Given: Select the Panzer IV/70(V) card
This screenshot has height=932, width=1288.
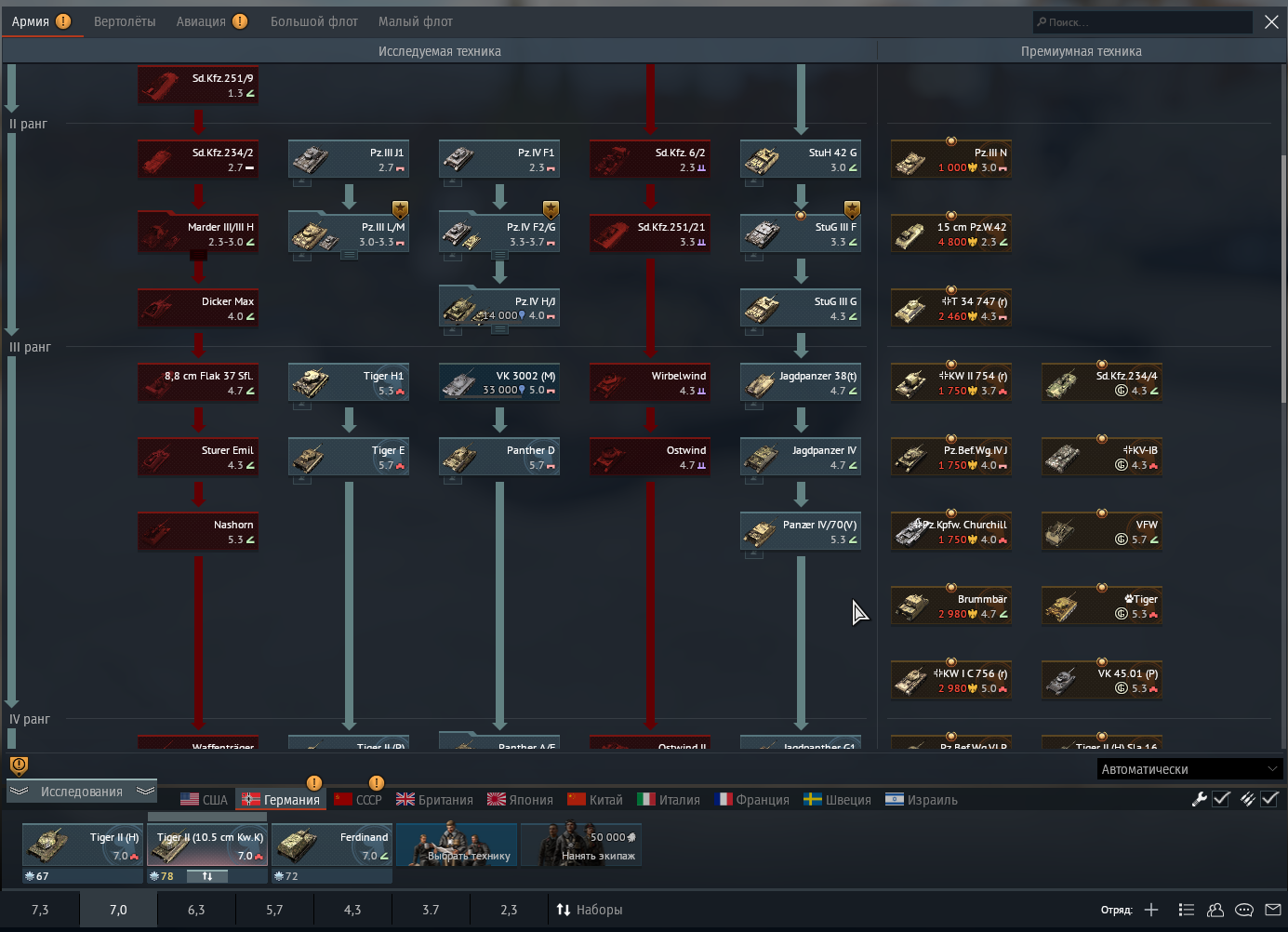Looking at the screenshot, I should (x=801, y=532).
